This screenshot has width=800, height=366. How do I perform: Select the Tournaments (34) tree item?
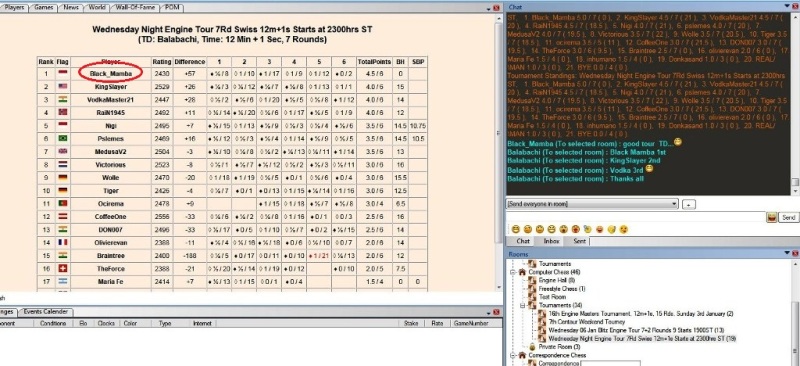561,305
